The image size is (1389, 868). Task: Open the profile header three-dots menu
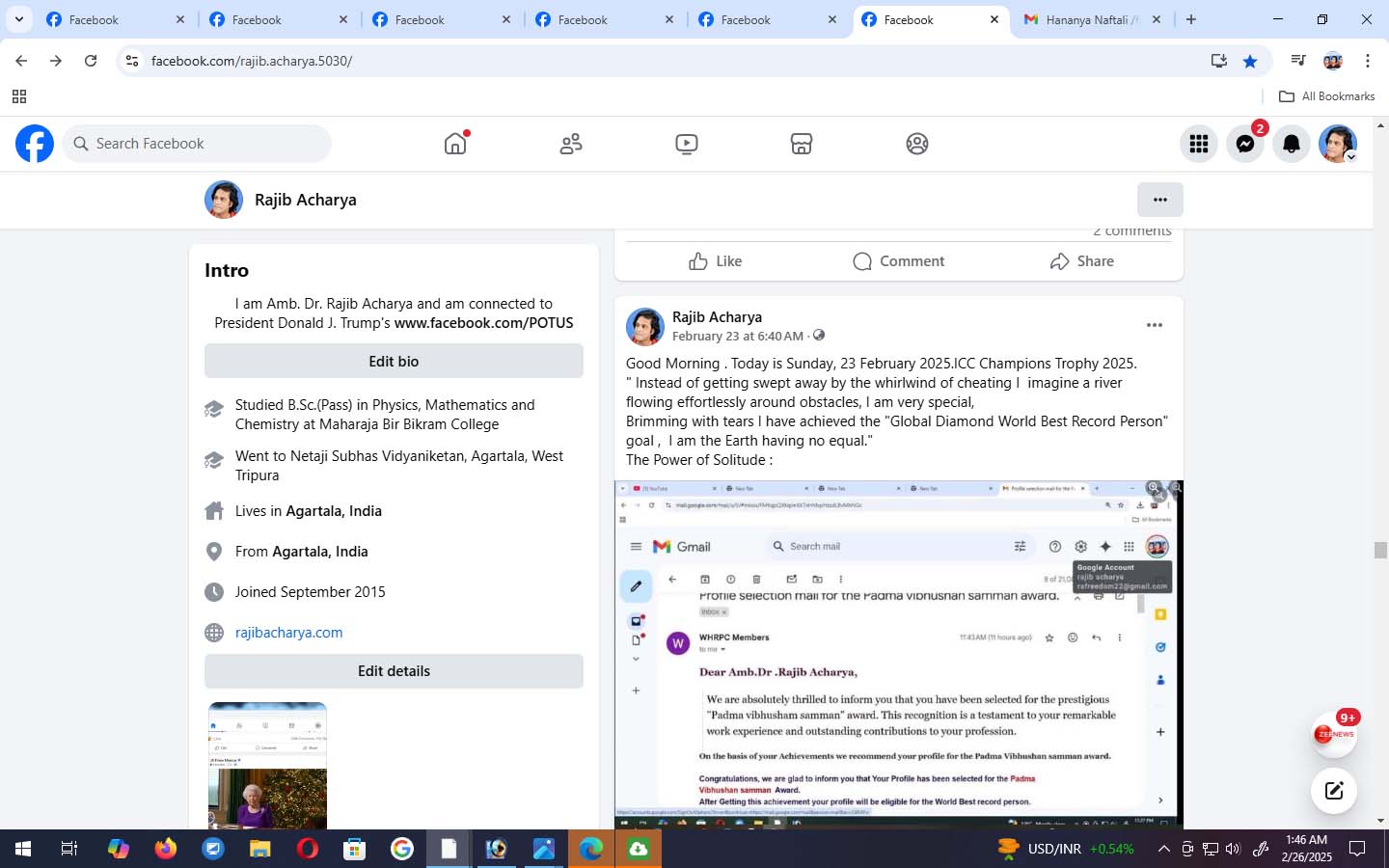pos(1160,200)
